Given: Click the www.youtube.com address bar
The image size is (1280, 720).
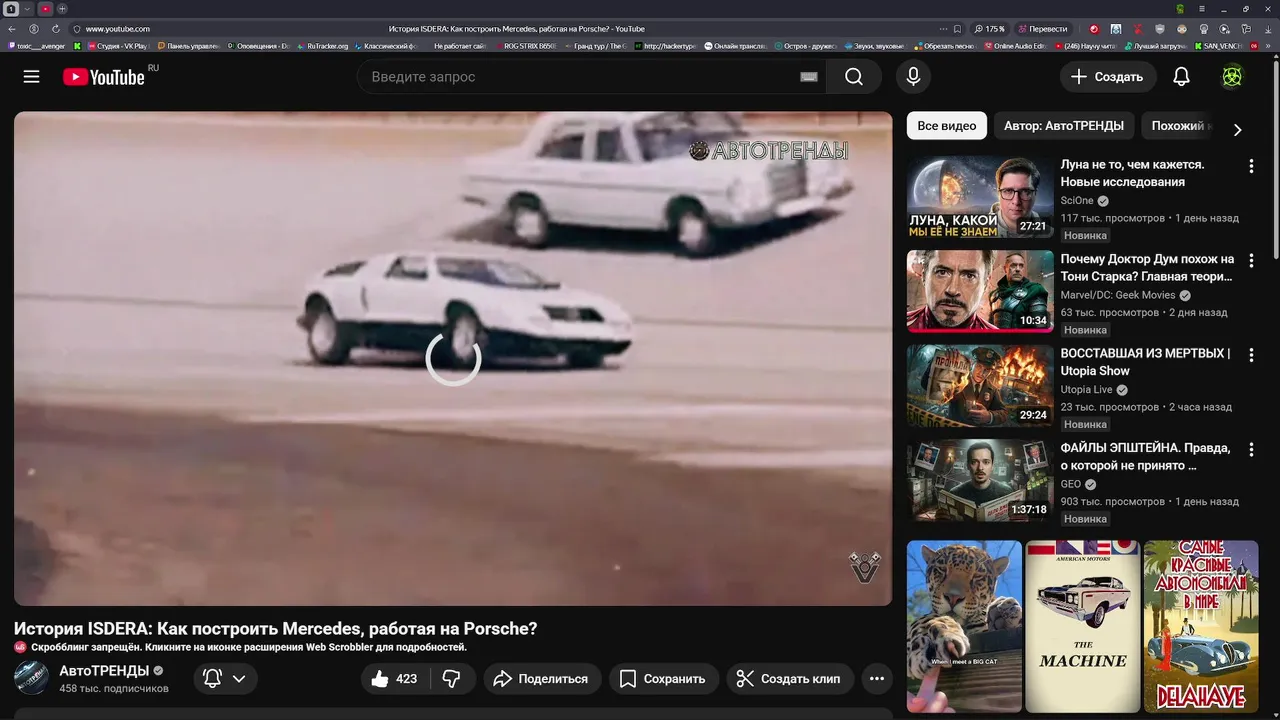Looking at the screenshot, I should (x=117, y=29).
